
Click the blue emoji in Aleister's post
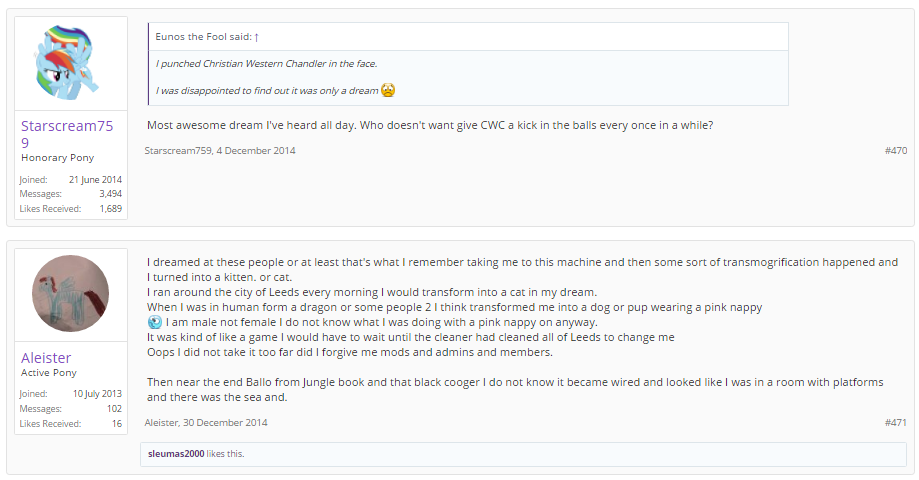(155, 322)
